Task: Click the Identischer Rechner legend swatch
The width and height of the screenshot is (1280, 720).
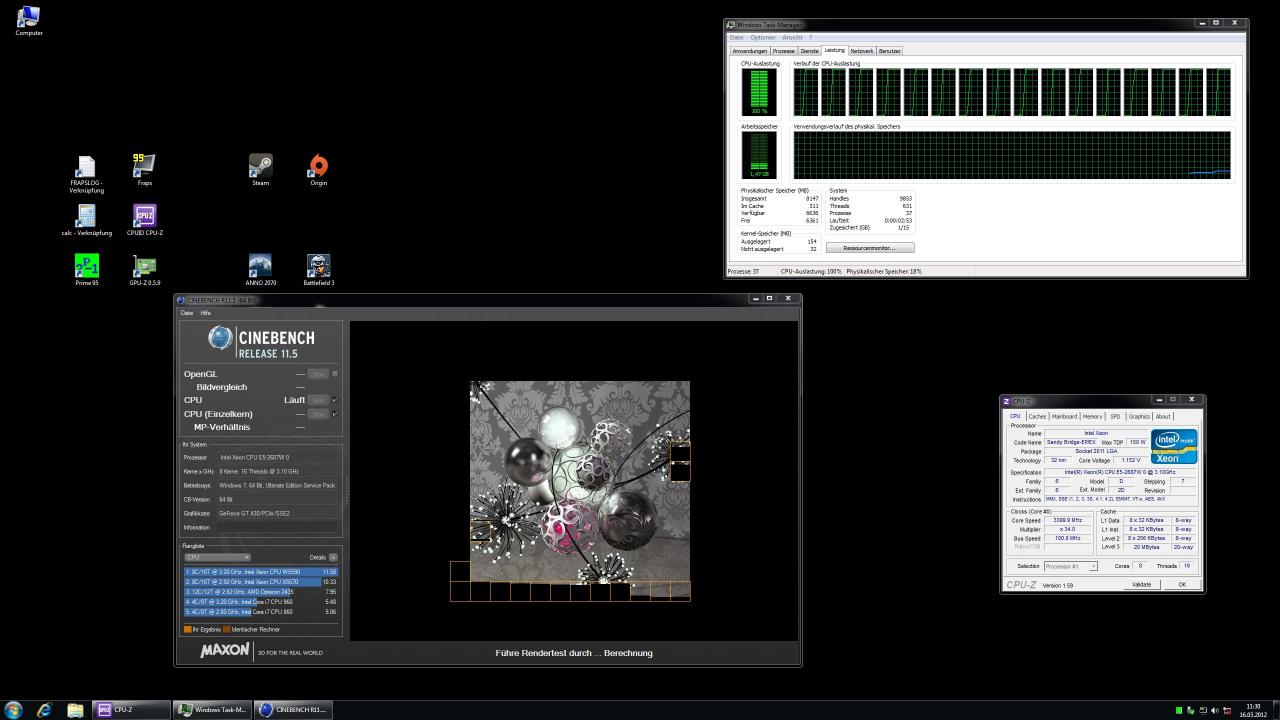Action: 226,629
